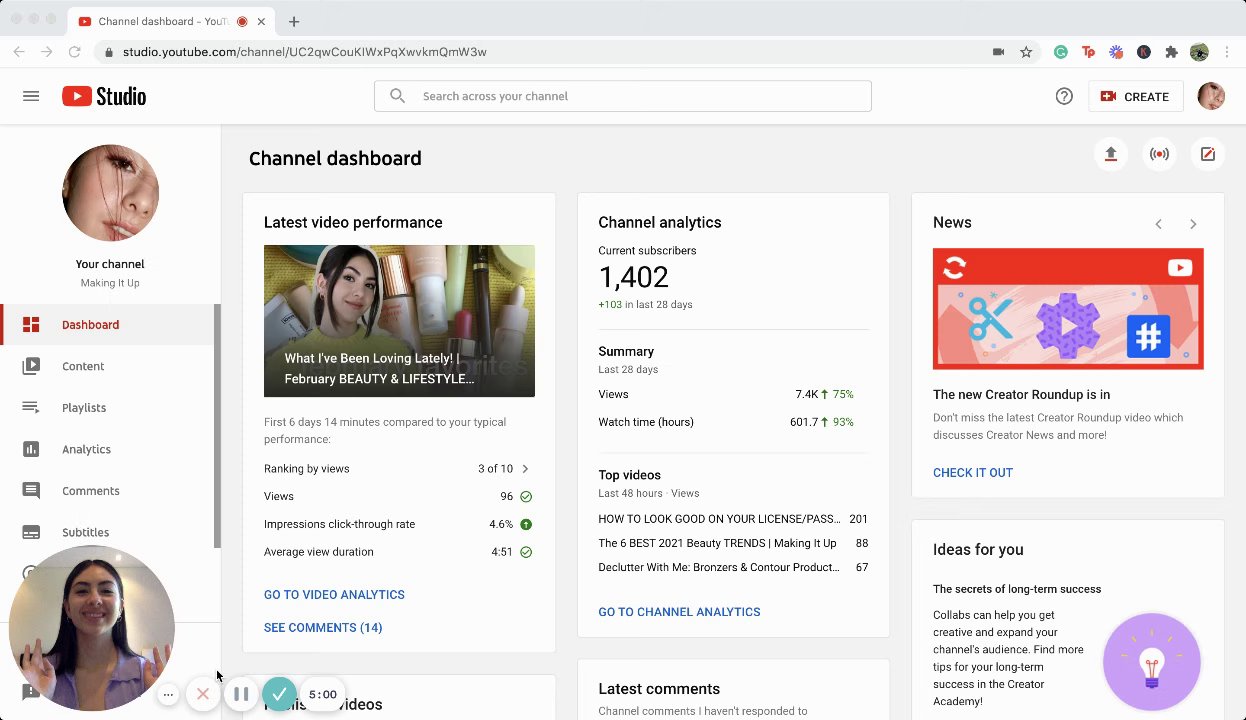Click the sidebar scrollbar

[217, 426]
